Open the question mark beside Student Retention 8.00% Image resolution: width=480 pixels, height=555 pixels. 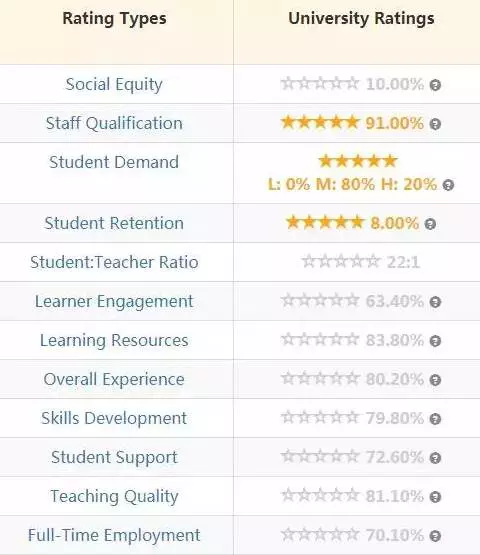[x=430, y=224]
